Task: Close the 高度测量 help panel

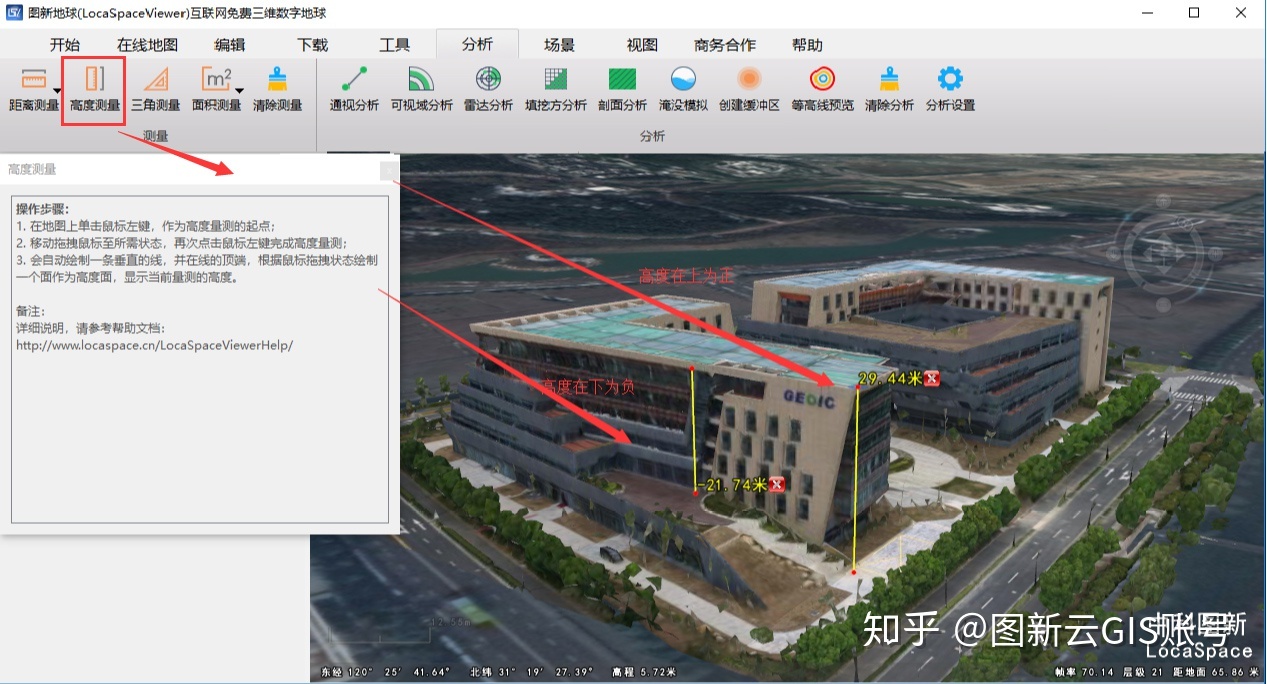Action: (x=388, y=171)
